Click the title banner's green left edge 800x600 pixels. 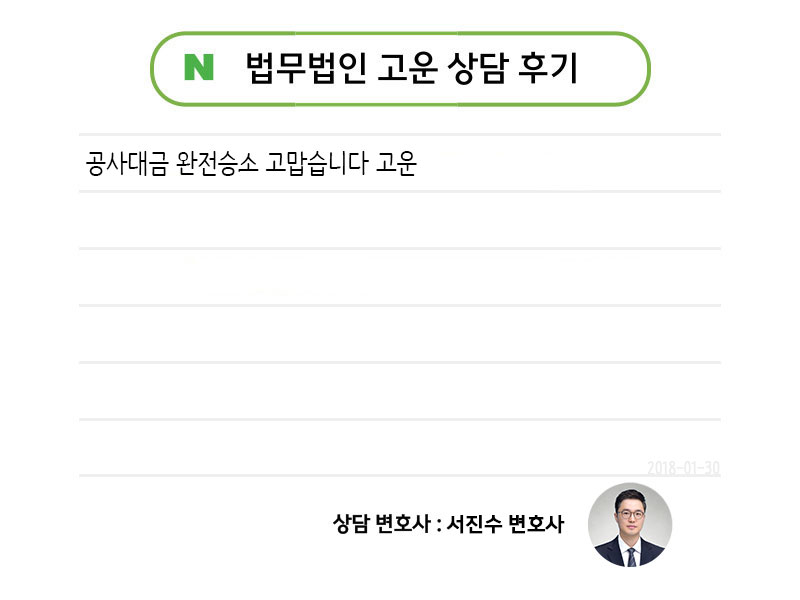click(x=153, y=68)
